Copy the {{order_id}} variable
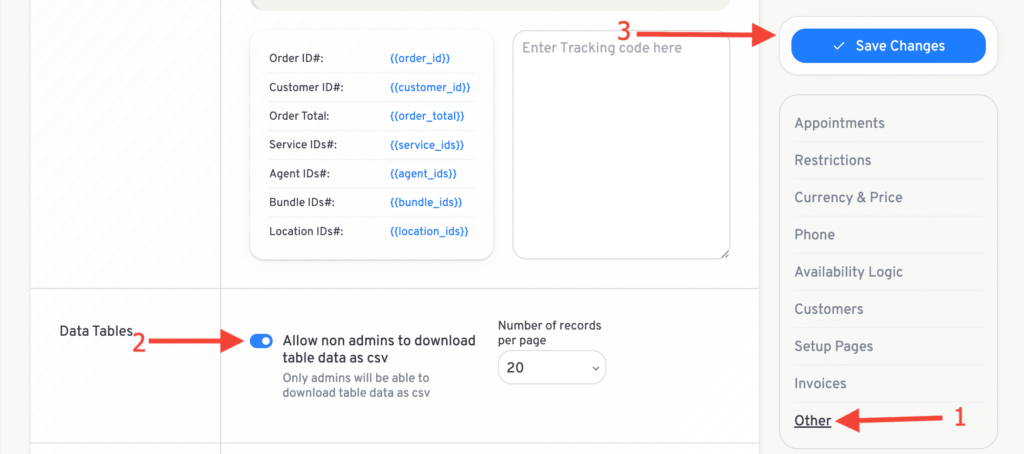Screen dimensions: 1024x454 pos(420,58)
